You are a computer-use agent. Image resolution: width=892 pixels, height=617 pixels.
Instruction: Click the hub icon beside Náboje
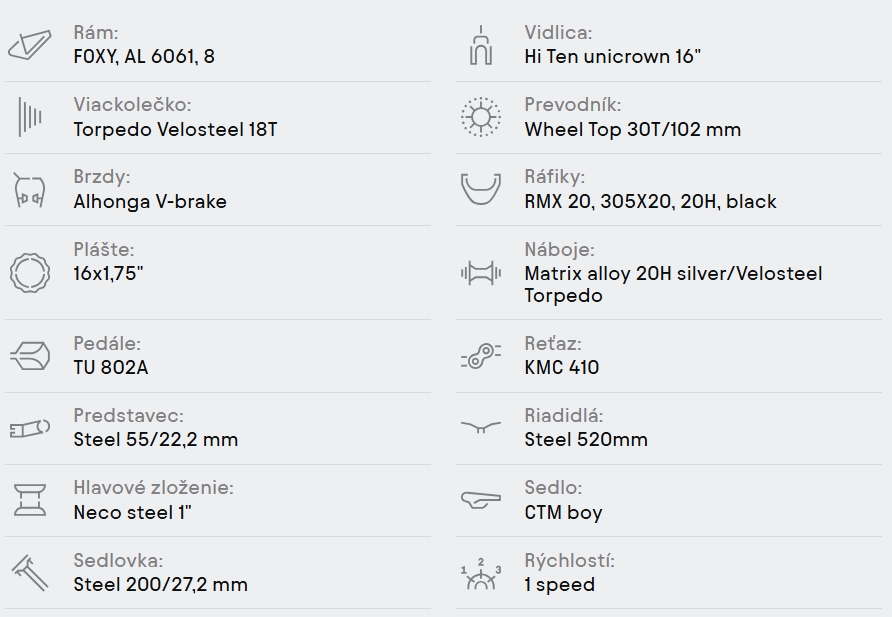pos(481,273)
